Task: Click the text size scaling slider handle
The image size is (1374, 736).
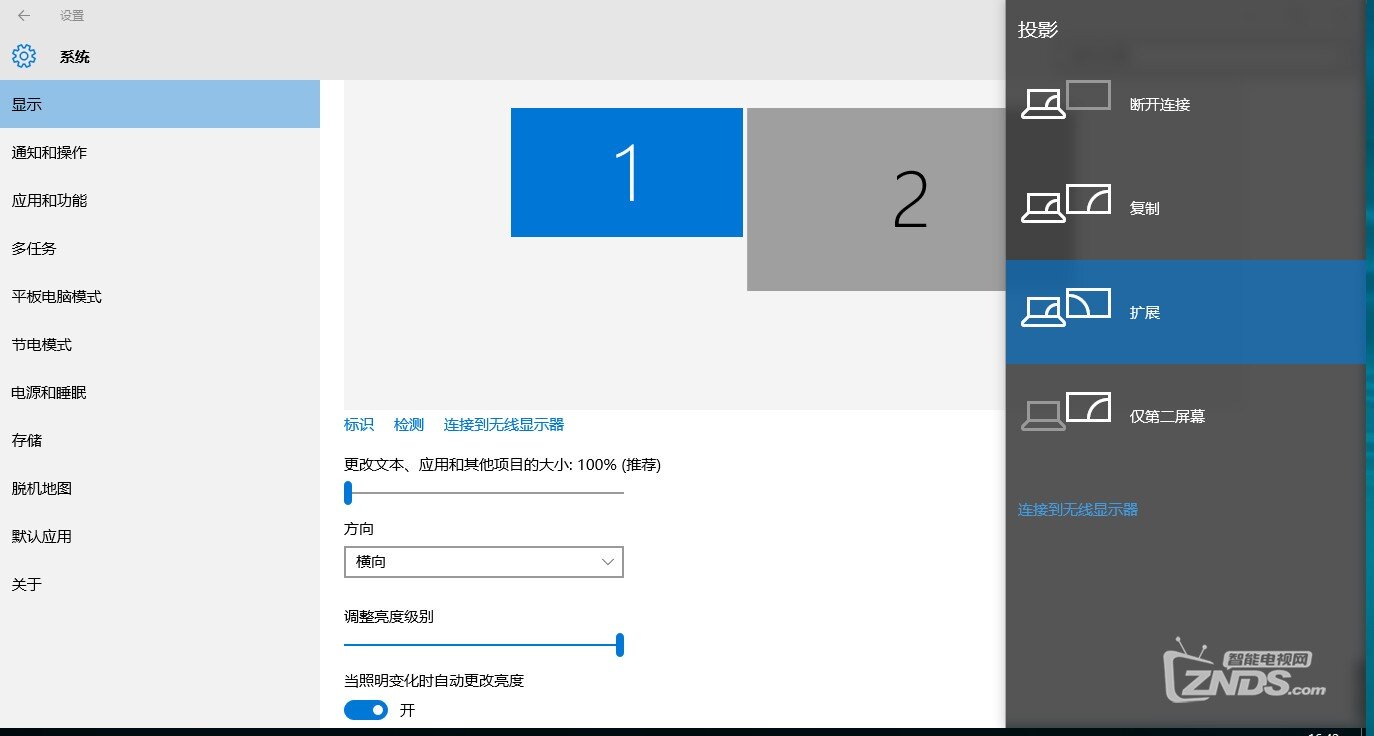Action: pyautogui.click(x=348, y=492)
